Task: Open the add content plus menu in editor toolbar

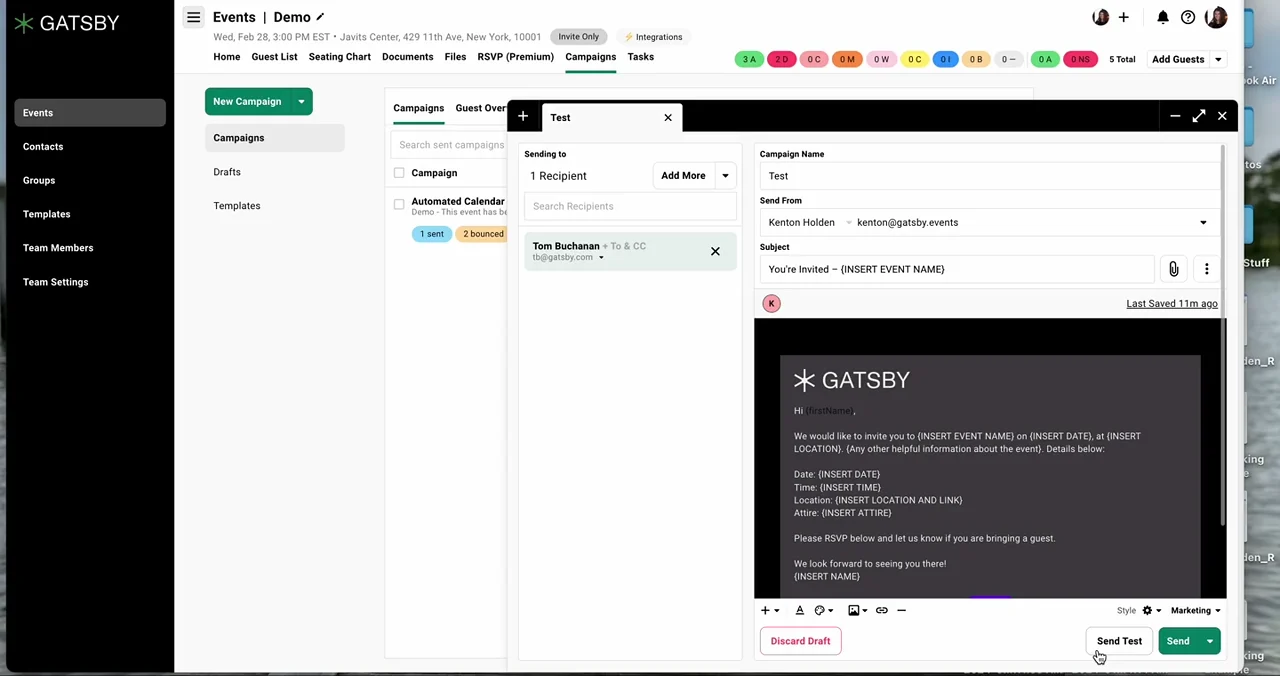Action: point(769,610)
